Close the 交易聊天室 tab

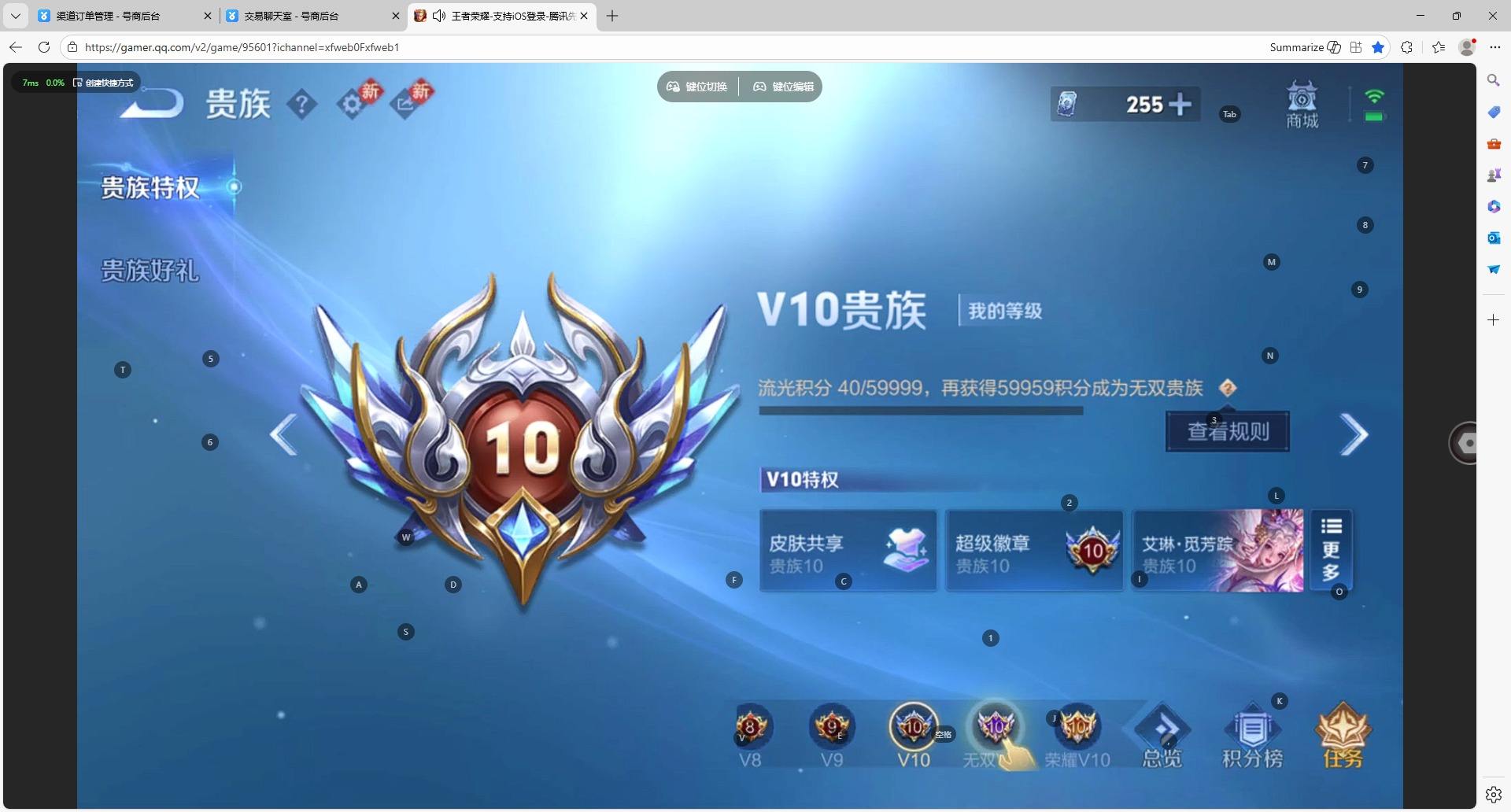(x=395, y=16)
